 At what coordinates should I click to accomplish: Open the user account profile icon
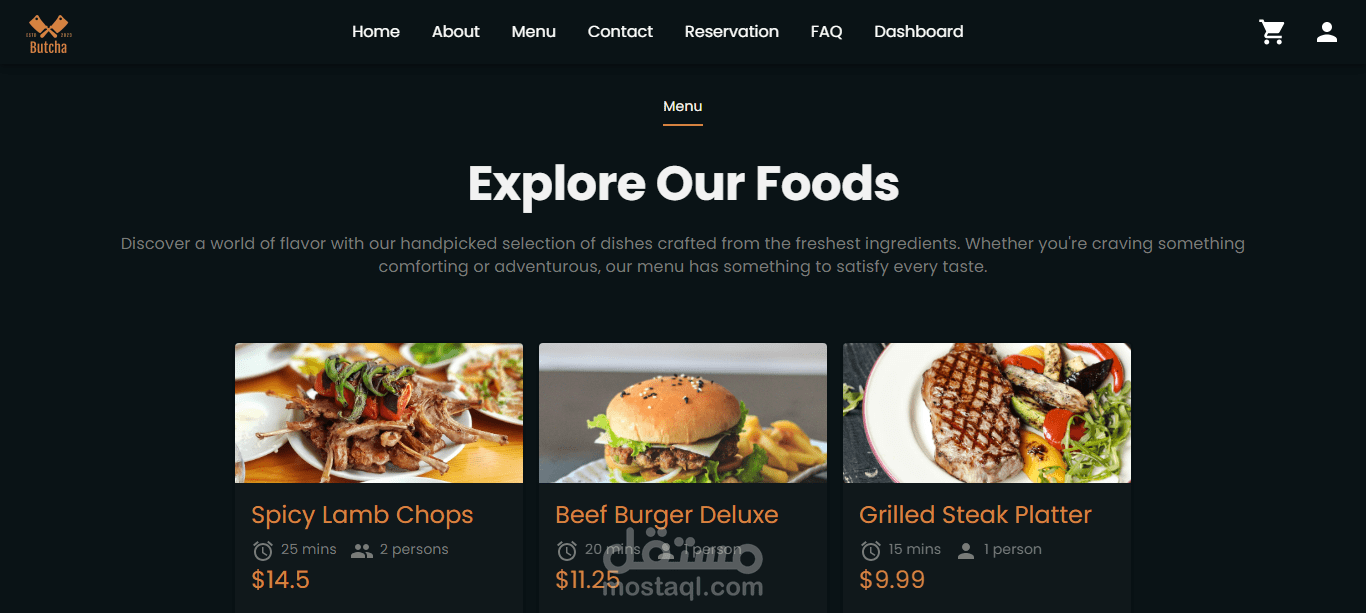[x=1327, y=32]
